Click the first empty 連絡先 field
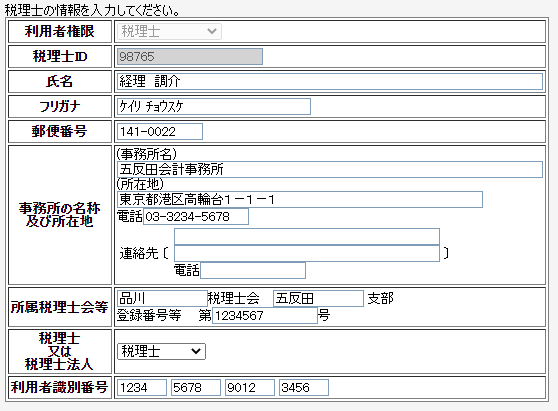Viewport: 558px width, 411px height. (x=307, y=237)
